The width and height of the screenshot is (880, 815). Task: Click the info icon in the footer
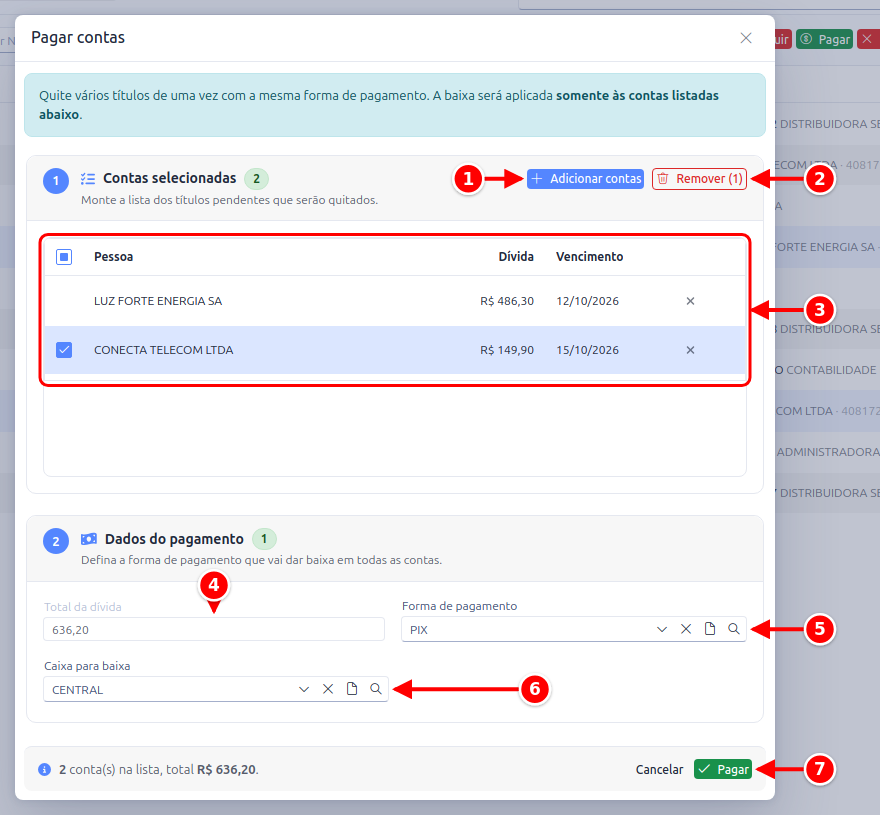point(44,769)
